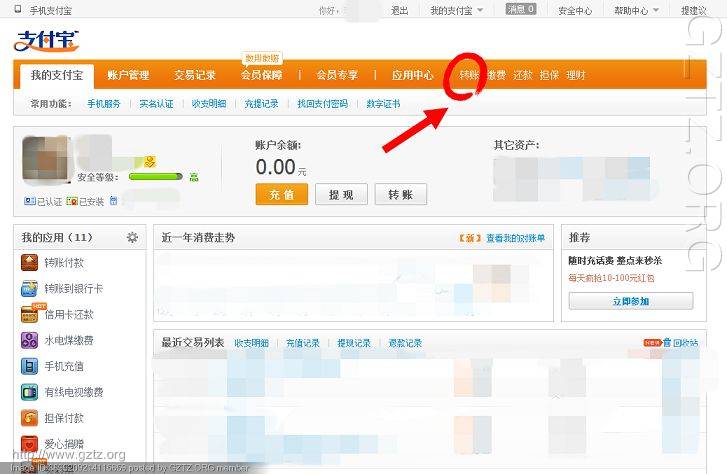Open the 充值记录 link
Viewport: 727px width, 474px height.
tap(303, 343)
